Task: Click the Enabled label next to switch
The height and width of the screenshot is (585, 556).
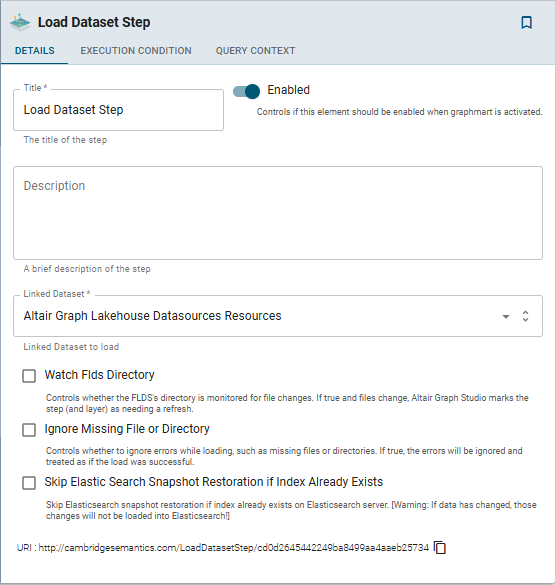Action: coord(288,90)
